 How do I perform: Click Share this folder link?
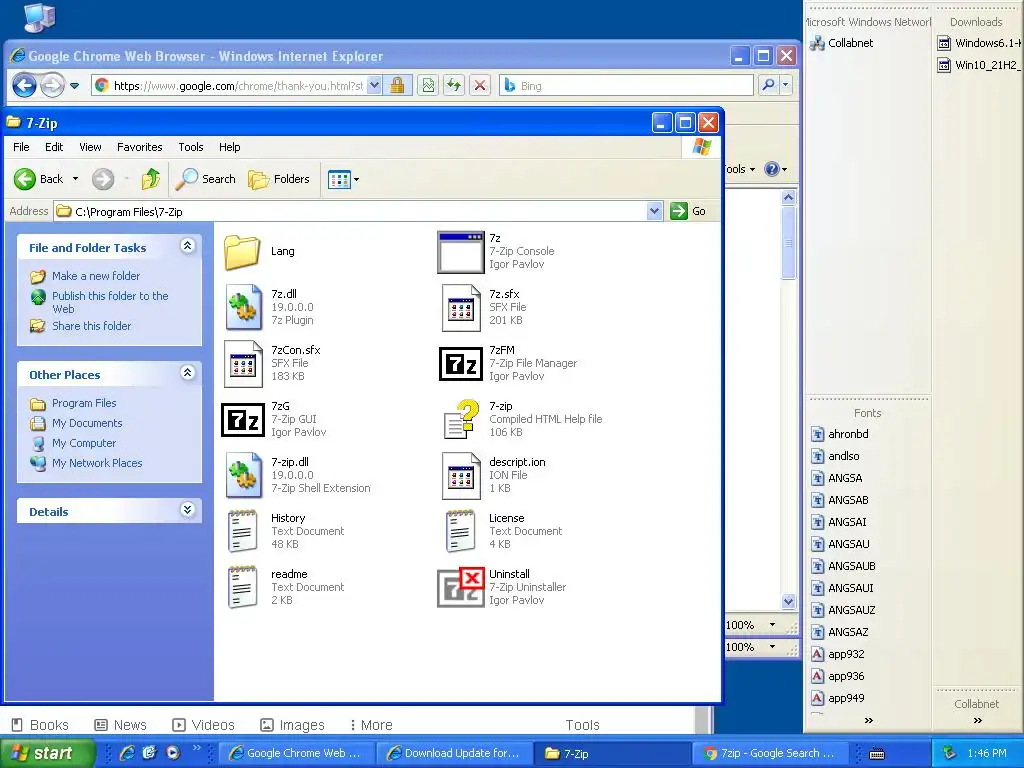coord(91,326)
